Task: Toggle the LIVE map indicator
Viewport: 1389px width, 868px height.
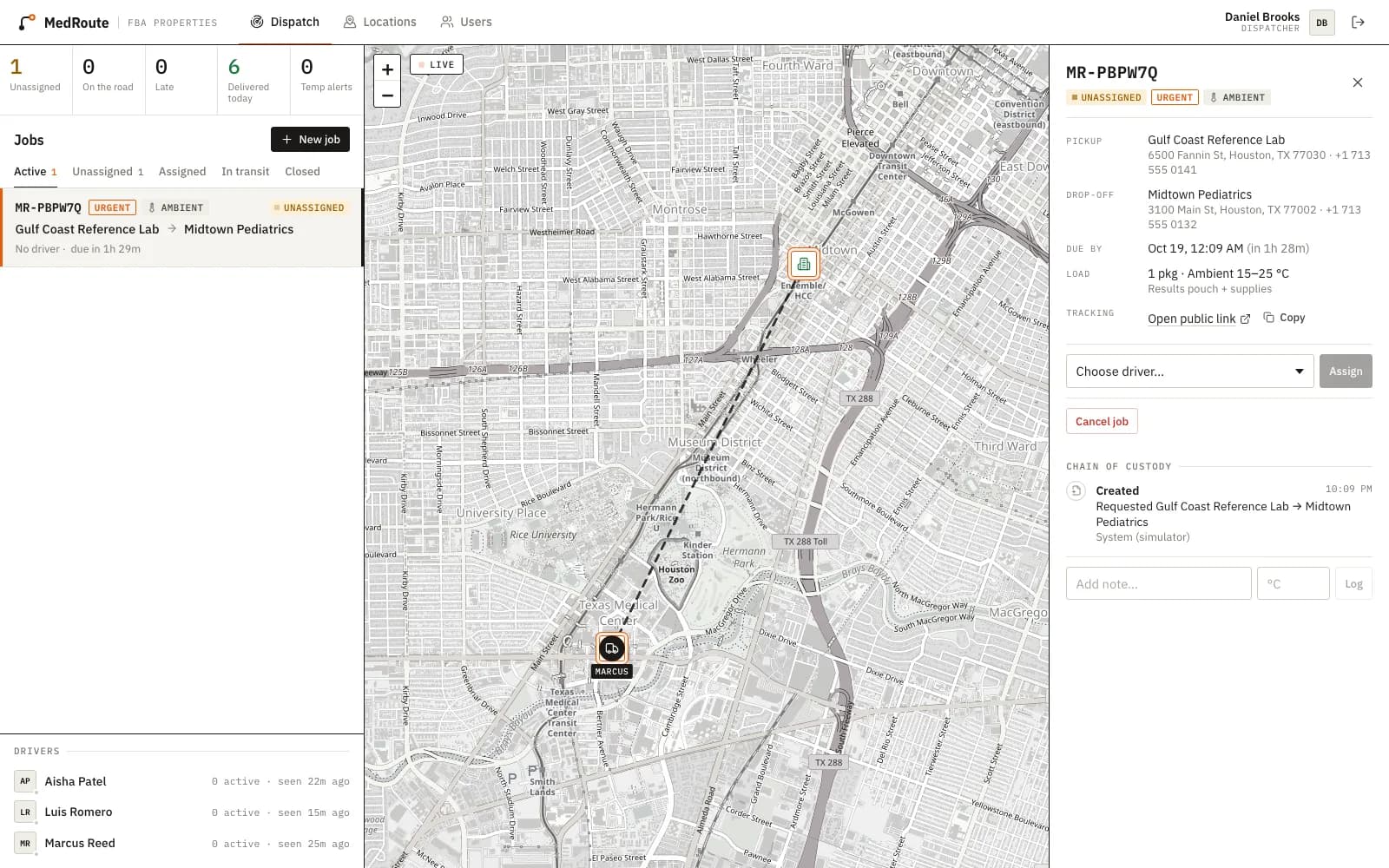Action: point(437,64)
